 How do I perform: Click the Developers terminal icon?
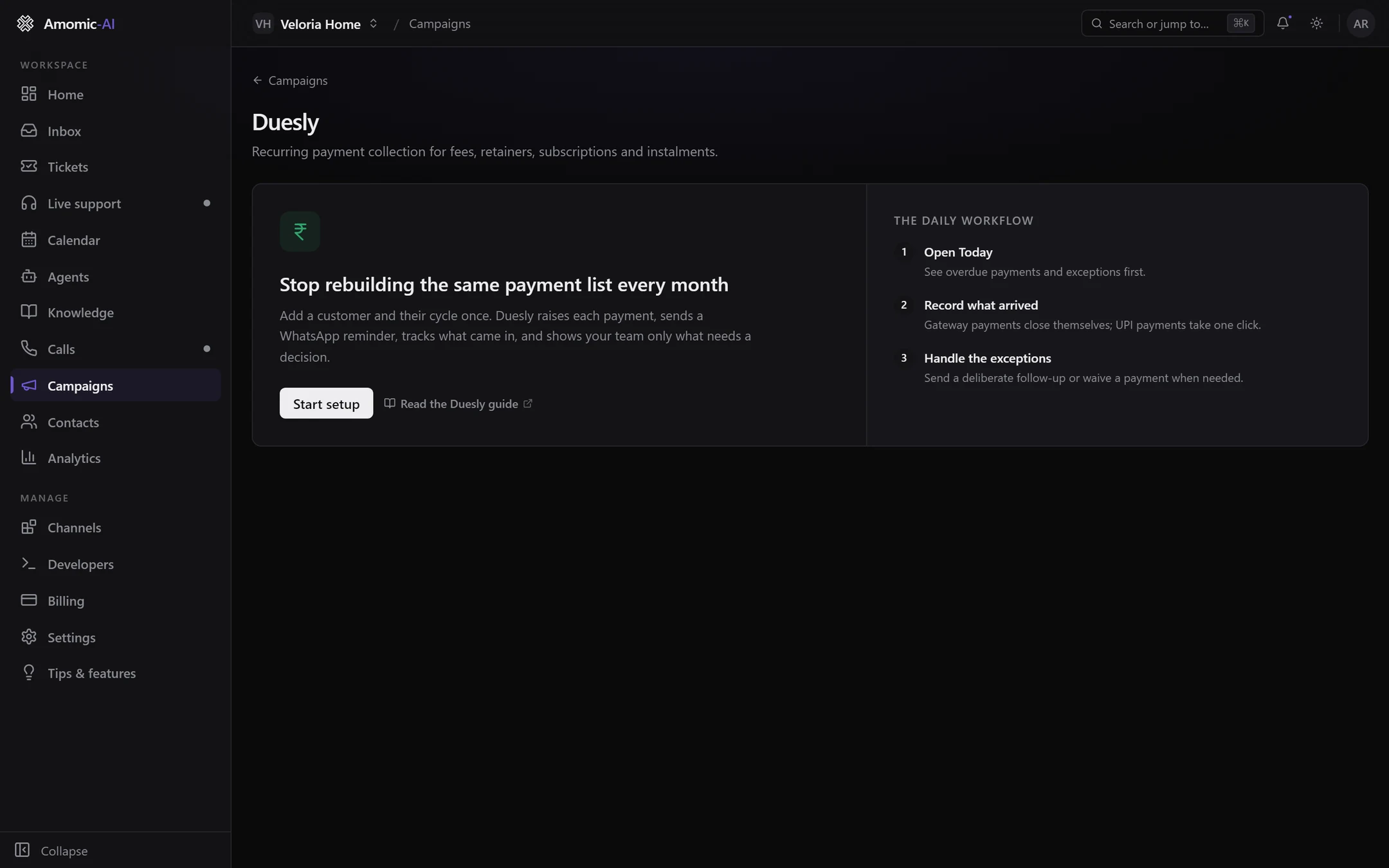click(x=28, y=564)
